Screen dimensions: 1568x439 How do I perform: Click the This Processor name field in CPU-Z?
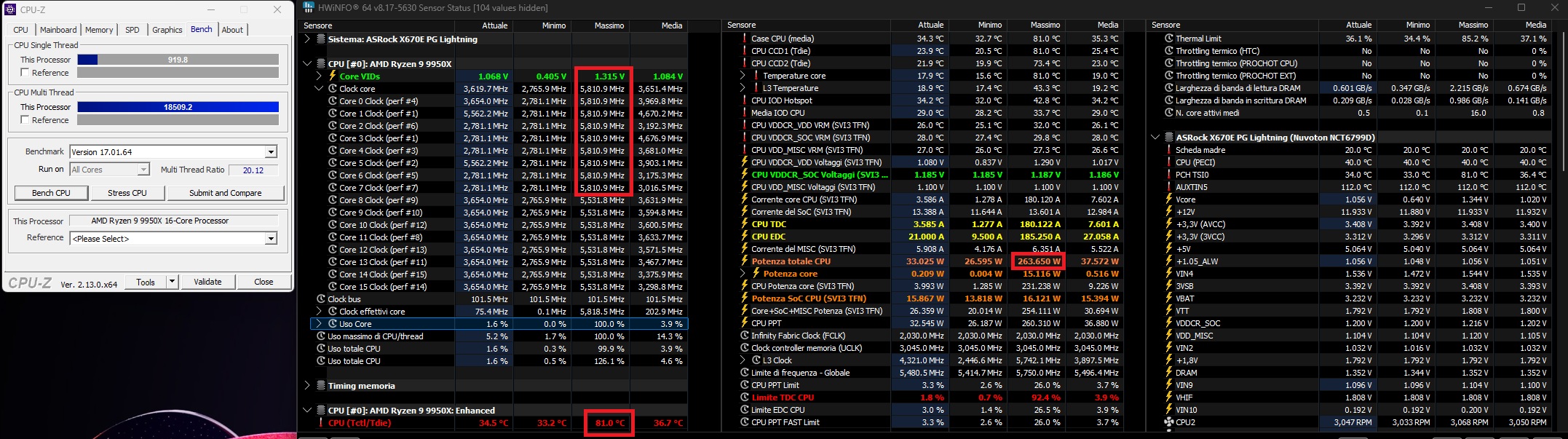click(174, 221)
